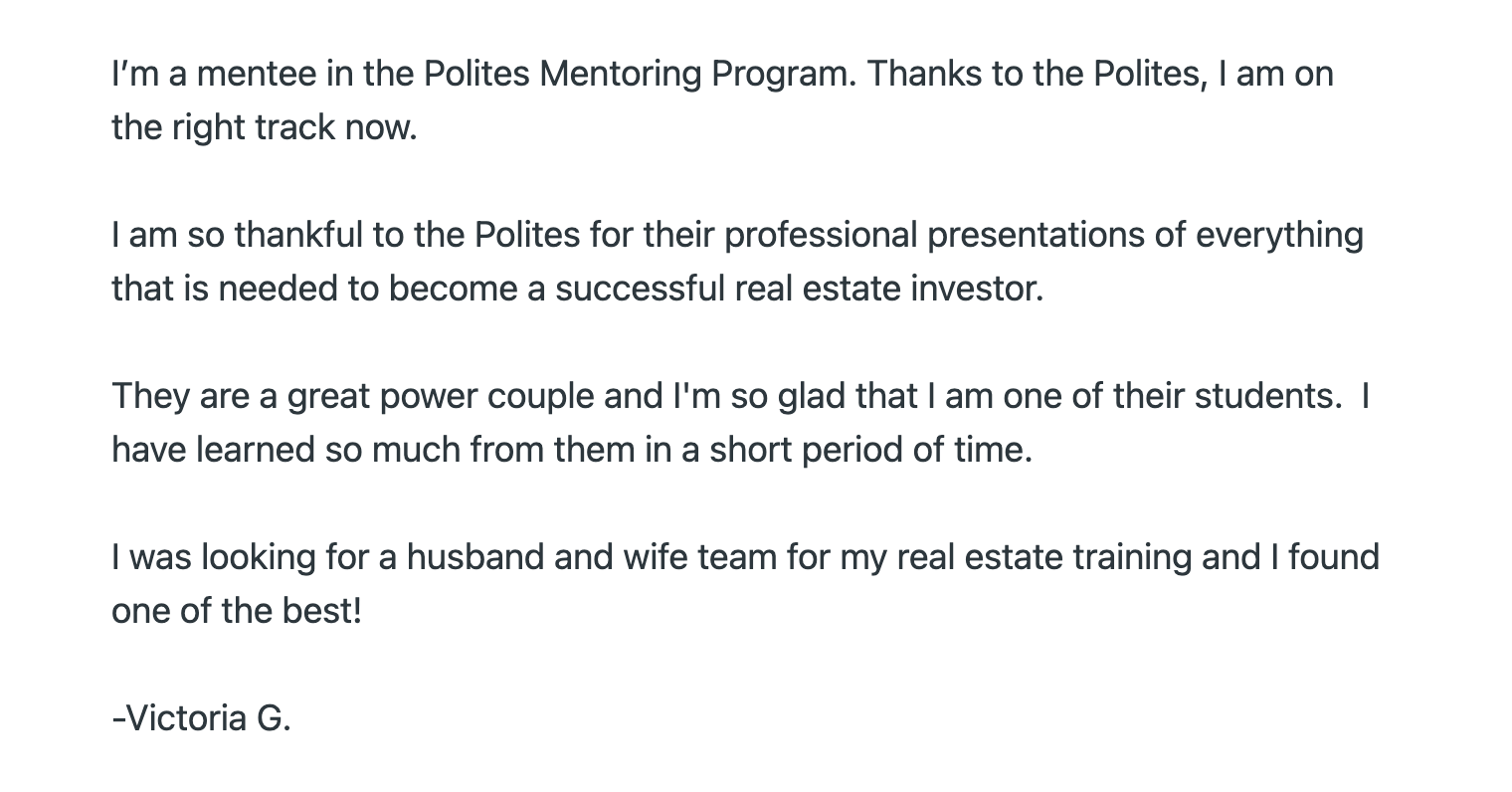
Task: Click the words 'They are a'
Action: pyautogui.click(x=195, y=397)
